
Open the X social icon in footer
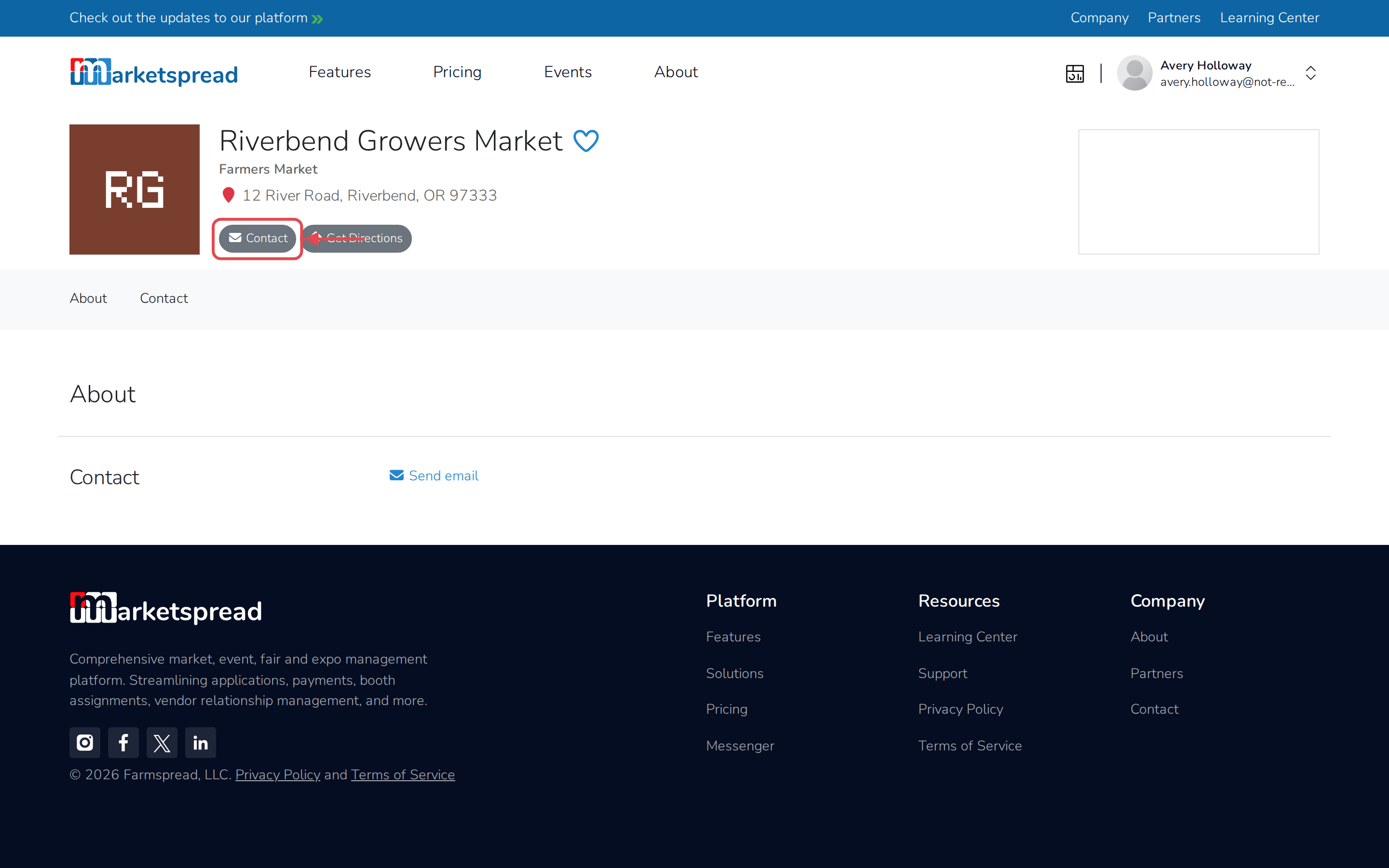coord(162,742)
